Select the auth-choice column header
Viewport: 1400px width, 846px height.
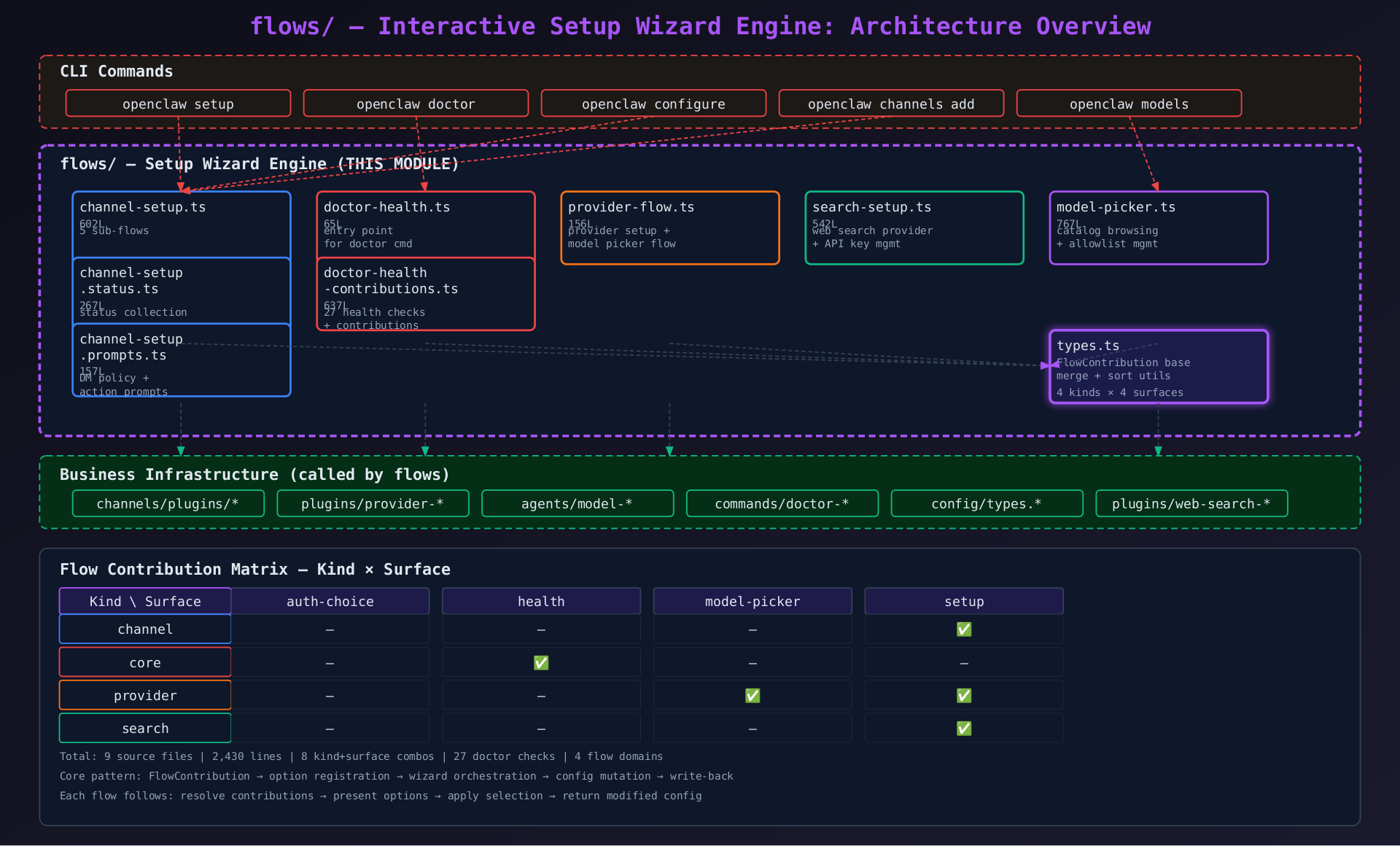pyautogui.click(x=330, y=602)
